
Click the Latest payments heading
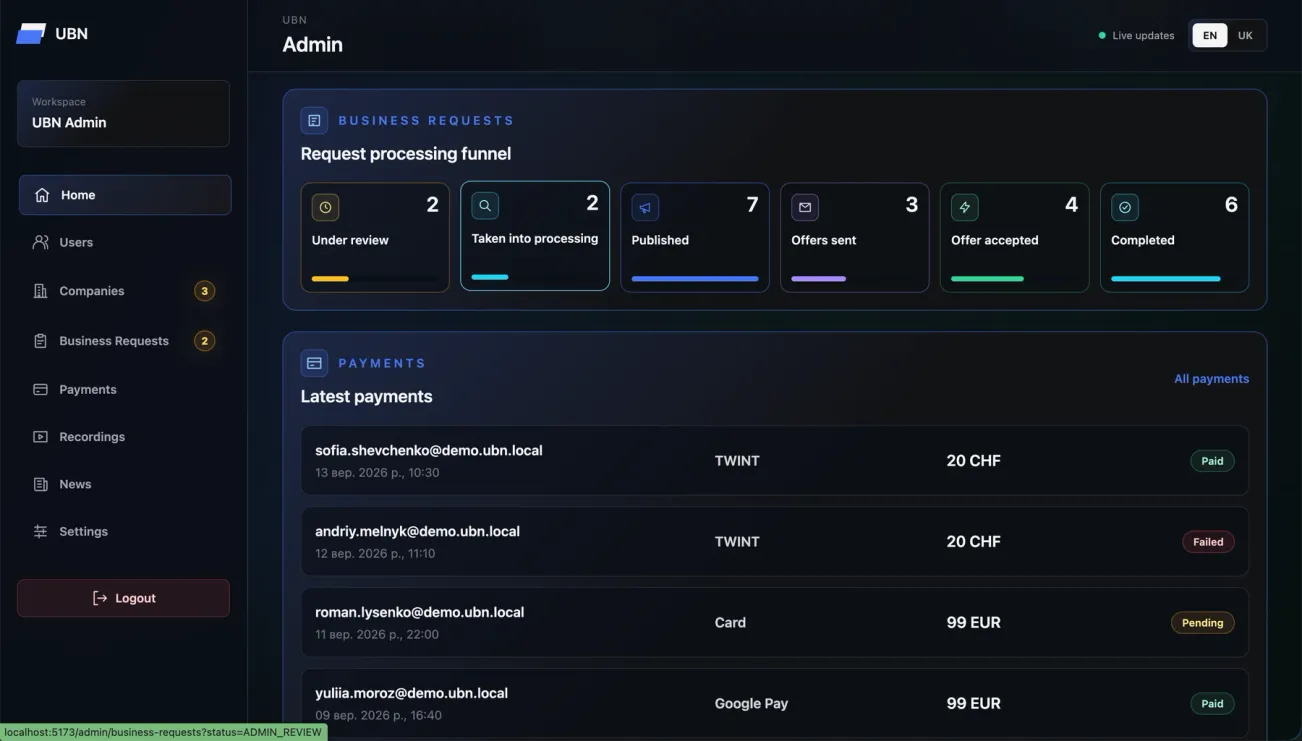(x=367, y=397)
